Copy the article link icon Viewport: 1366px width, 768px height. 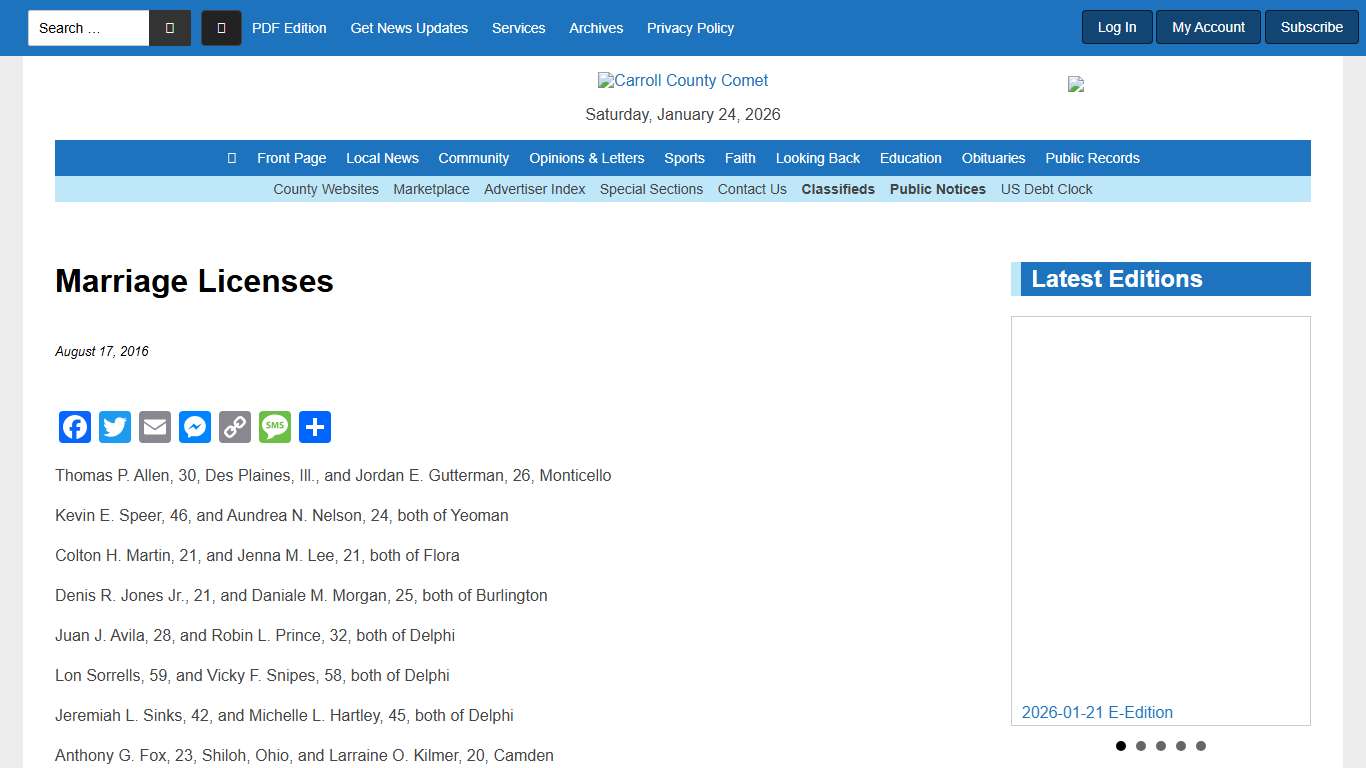(235, 427)
